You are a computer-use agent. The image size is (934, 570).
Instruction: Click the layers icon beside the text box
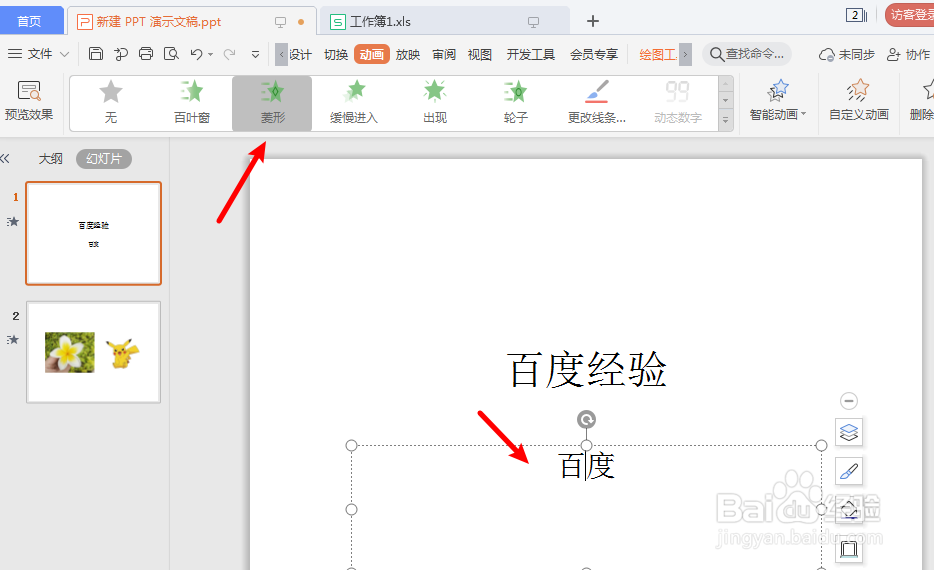click(849, 432)
